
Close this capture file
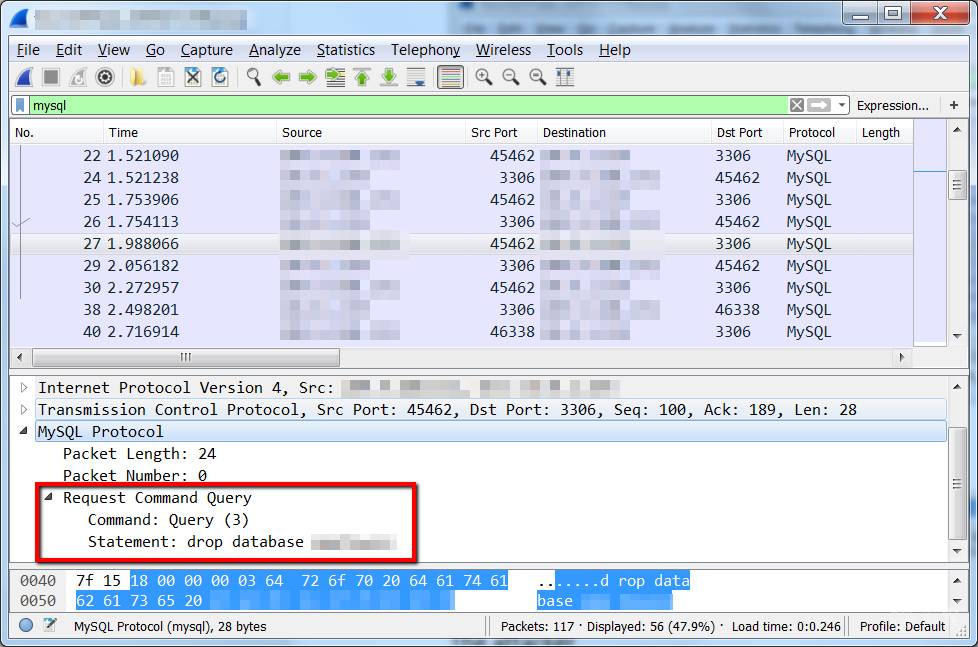(x=193, y=77)
